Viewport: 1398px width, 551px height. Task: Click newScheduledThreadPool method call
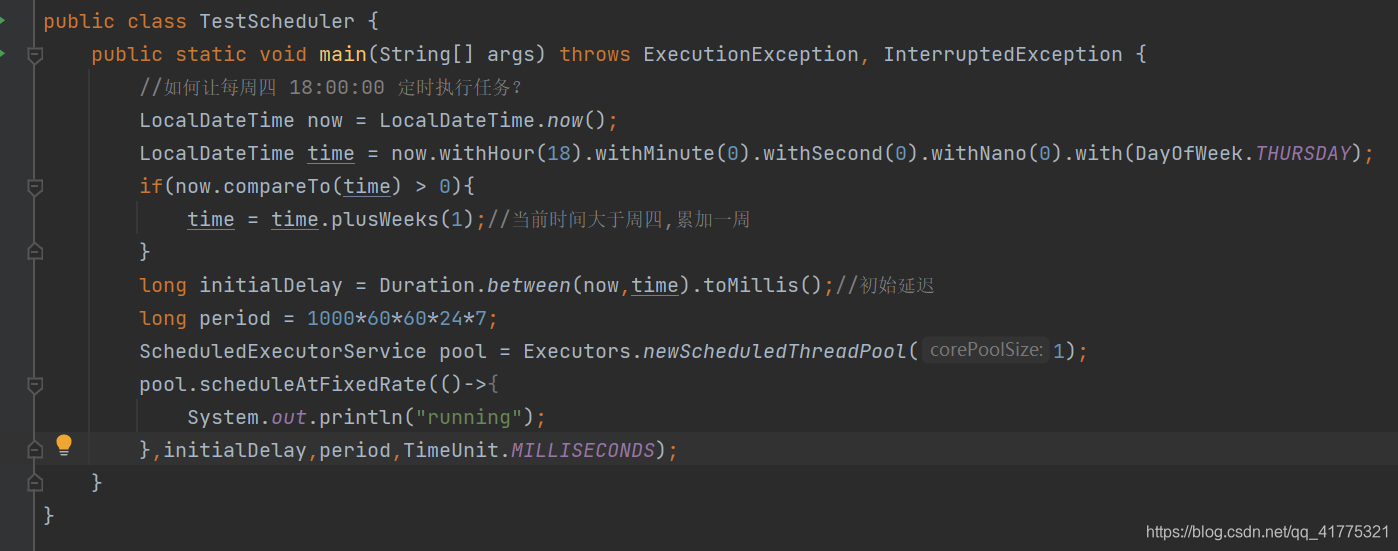pos(775,351)
